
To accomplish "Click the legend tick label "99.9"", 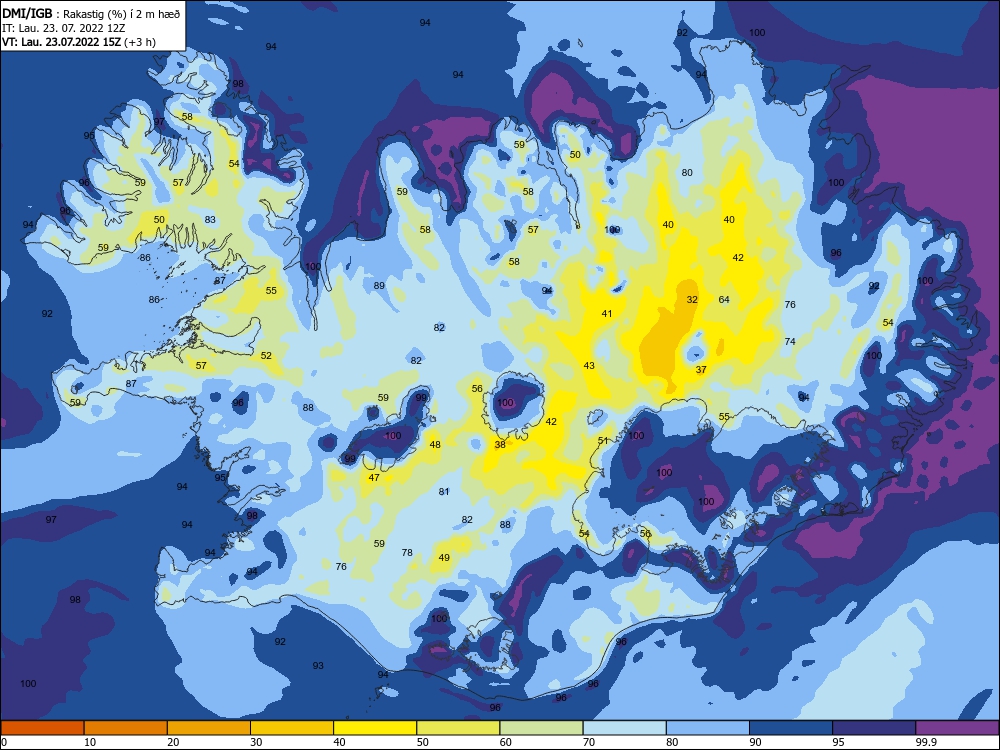I will (x=925, y=742).
